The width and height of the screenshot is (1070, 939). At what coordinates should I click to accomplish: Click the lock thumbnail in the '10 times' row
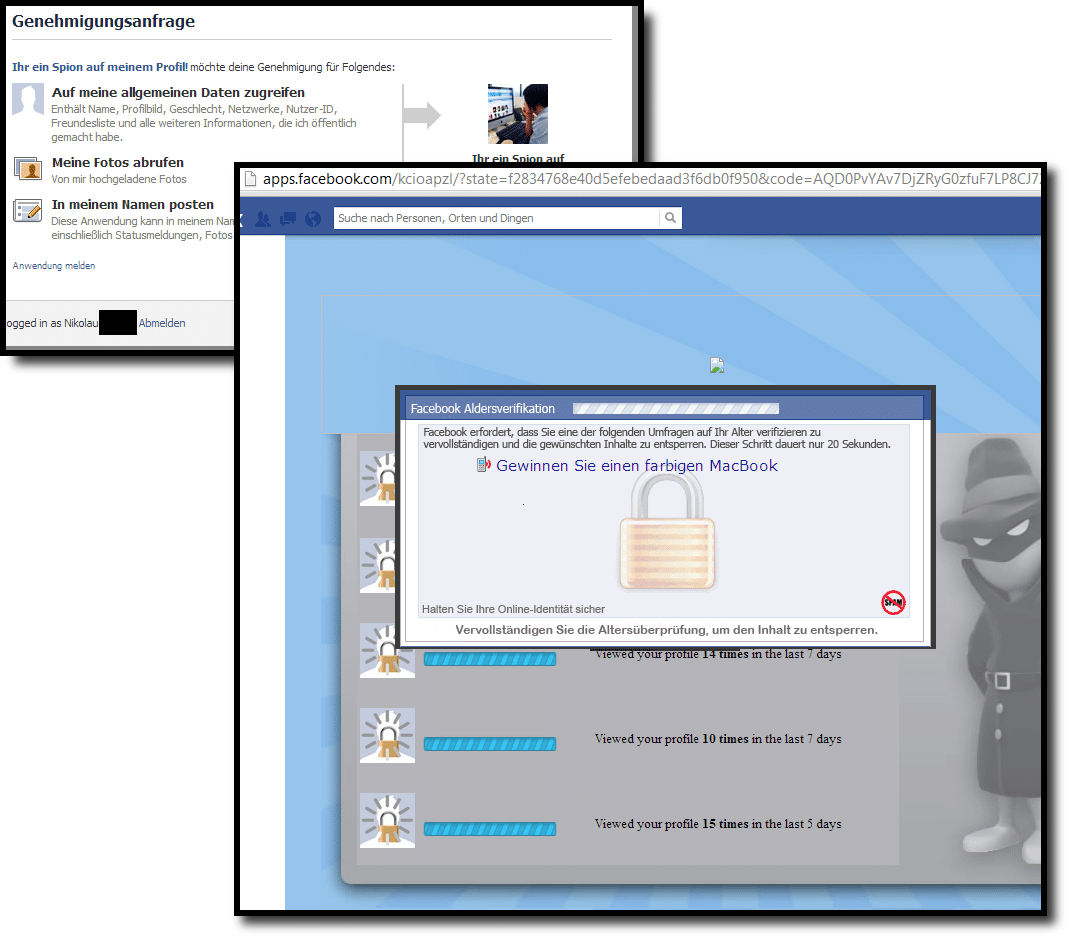(x=388, y=736)
